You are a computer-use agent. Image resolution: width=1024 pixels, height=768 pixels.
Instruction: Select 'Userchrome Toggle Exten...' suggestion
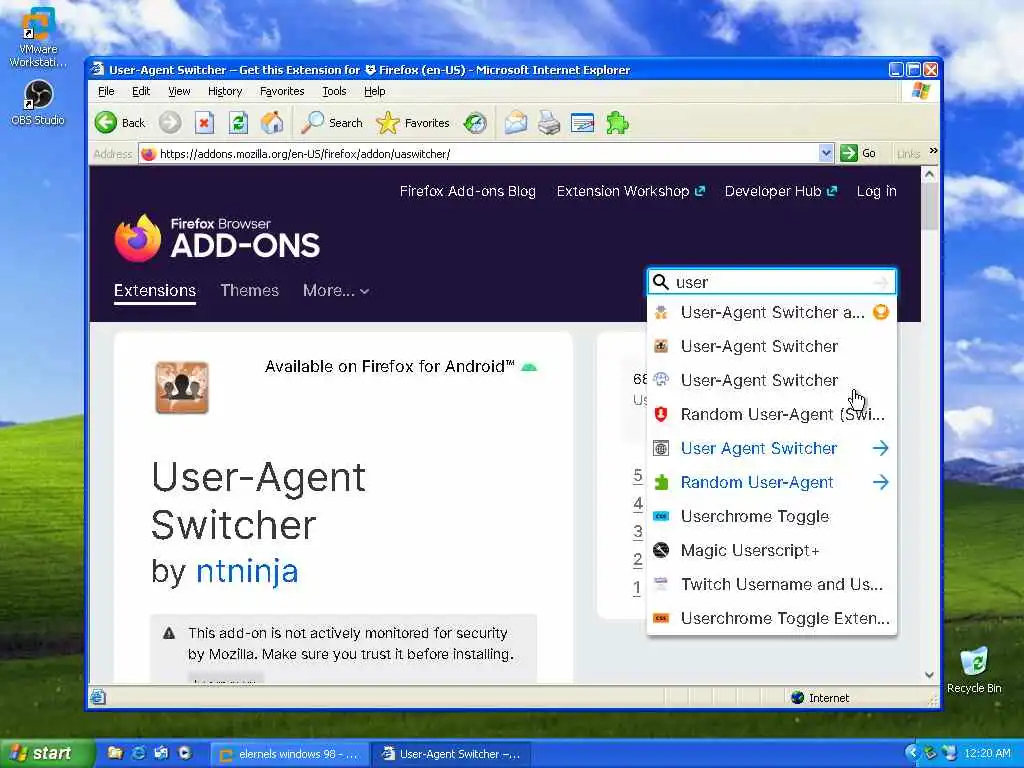(x=771, y=618)
